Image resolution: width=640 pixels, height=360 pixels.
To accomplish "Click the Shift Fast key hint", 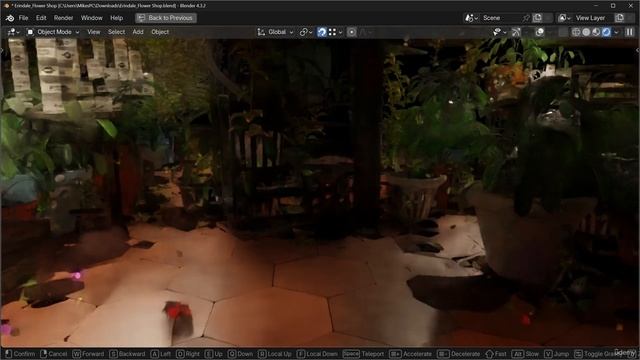I will click(x=496, y=354).
